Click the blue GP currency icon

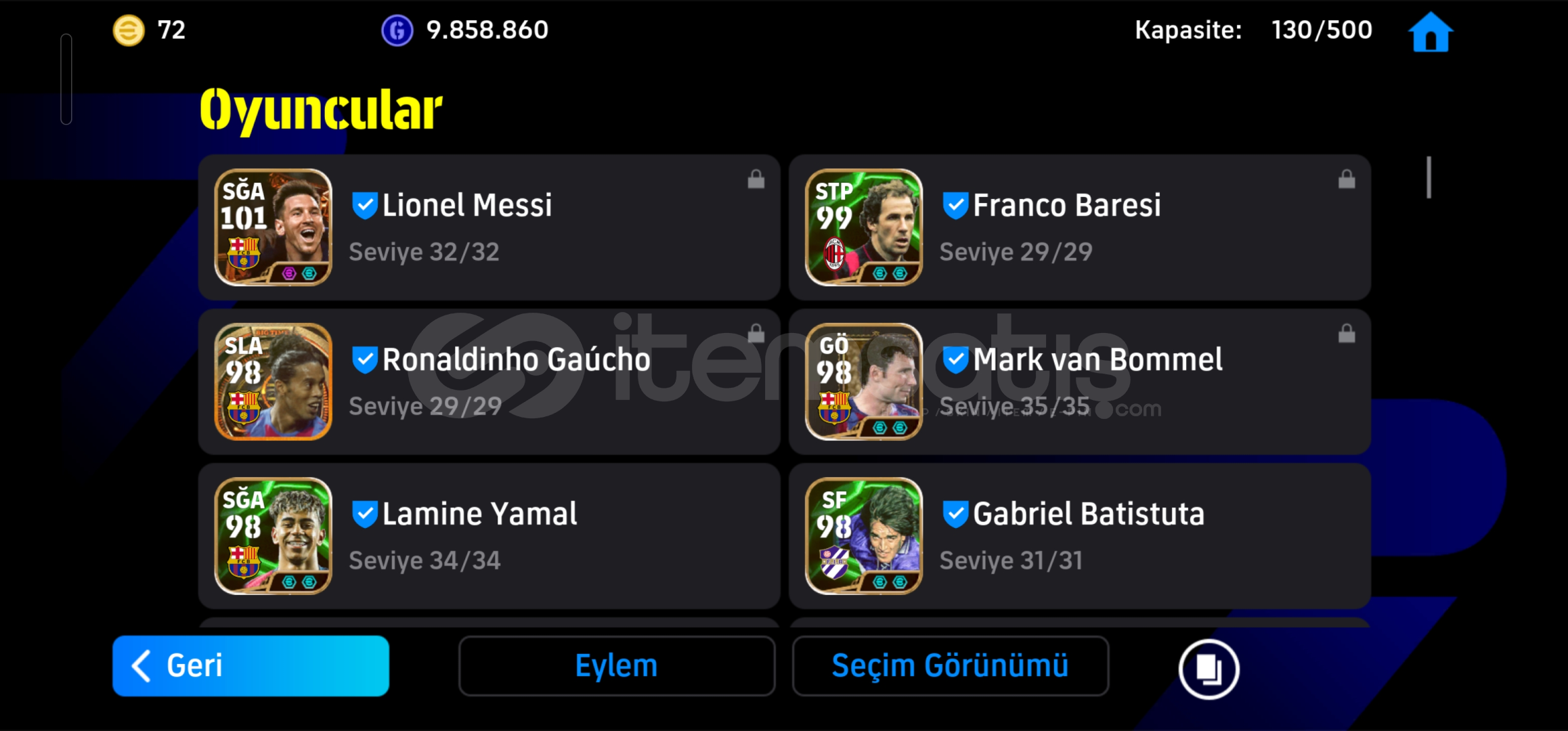point(397,30)
